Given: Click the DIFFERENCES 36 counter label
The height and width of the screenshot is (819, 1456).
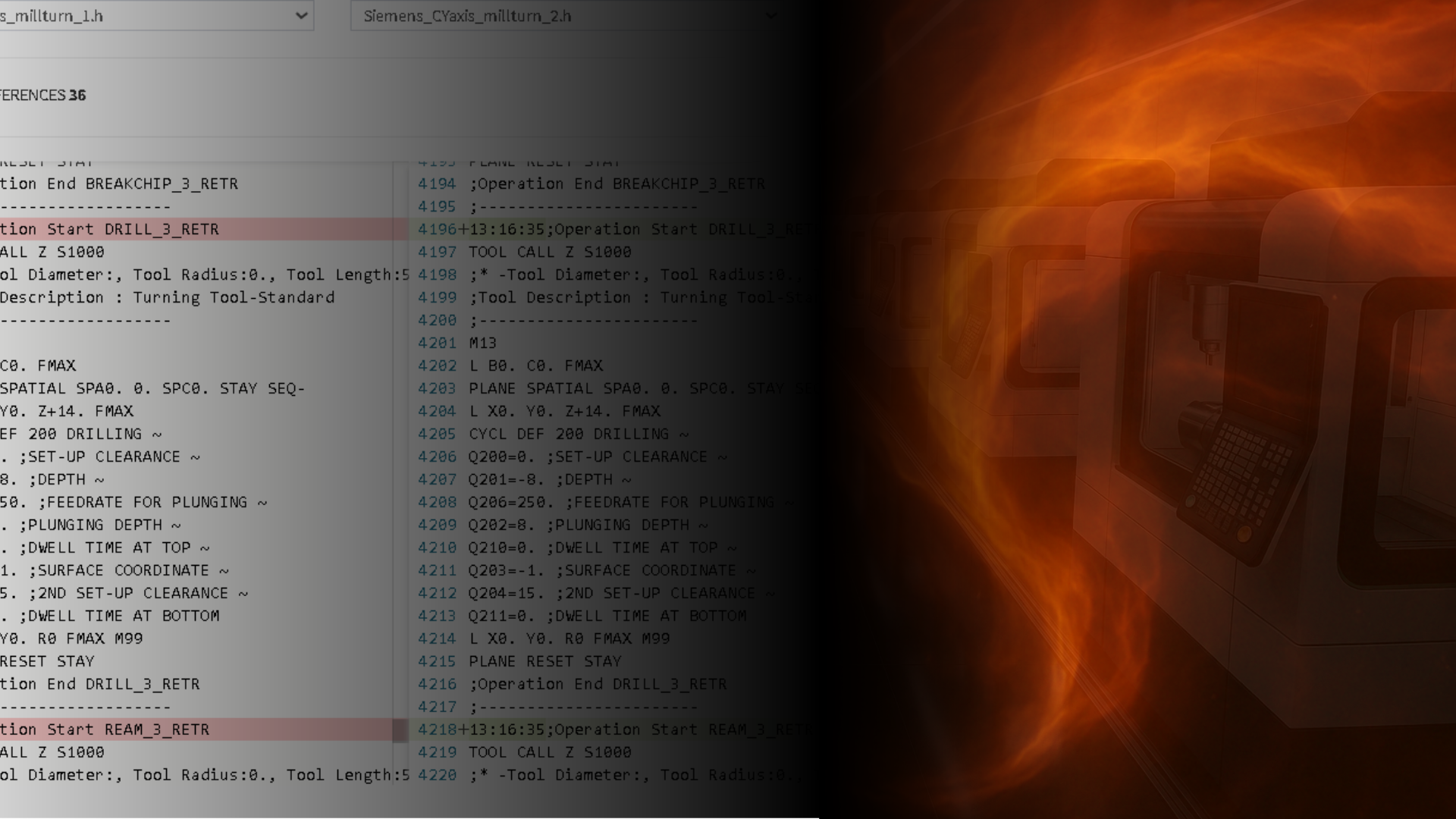Looking at the screenshot, I should tap(42, 96).
